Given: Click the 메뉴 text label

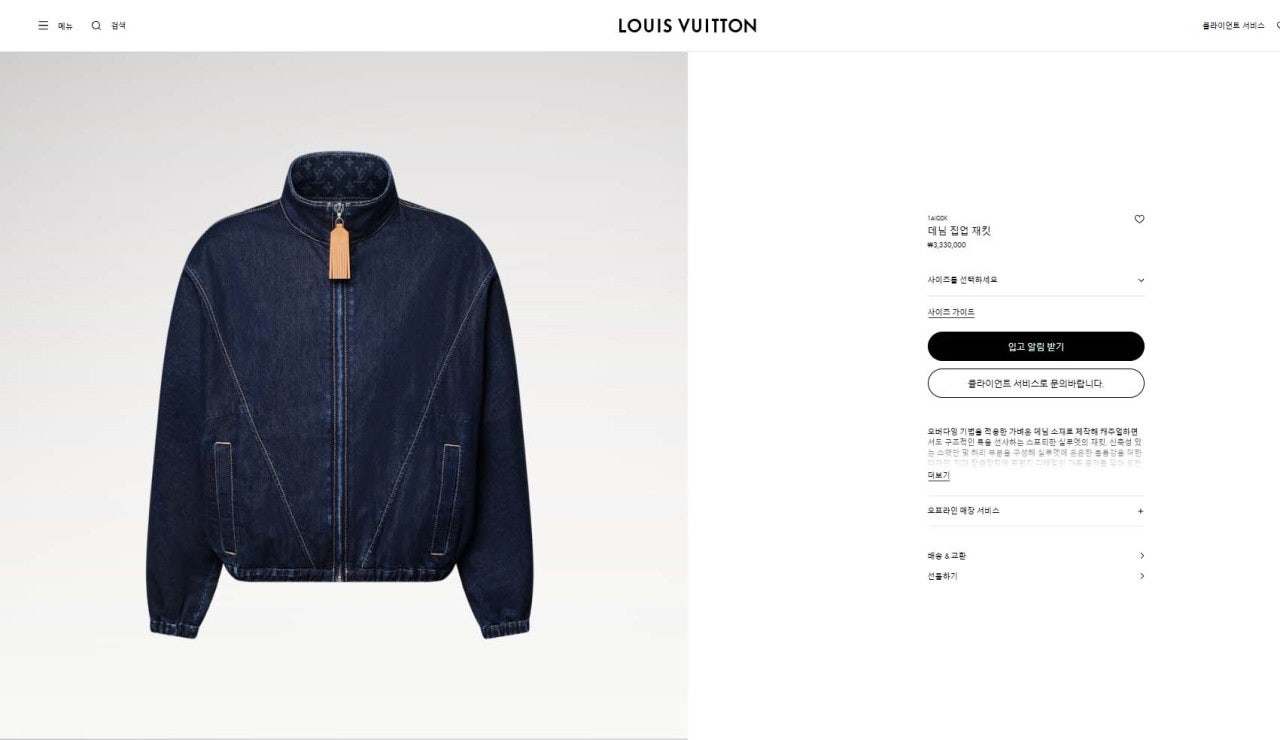Looking at the screenshot, I should pos(65,26).
